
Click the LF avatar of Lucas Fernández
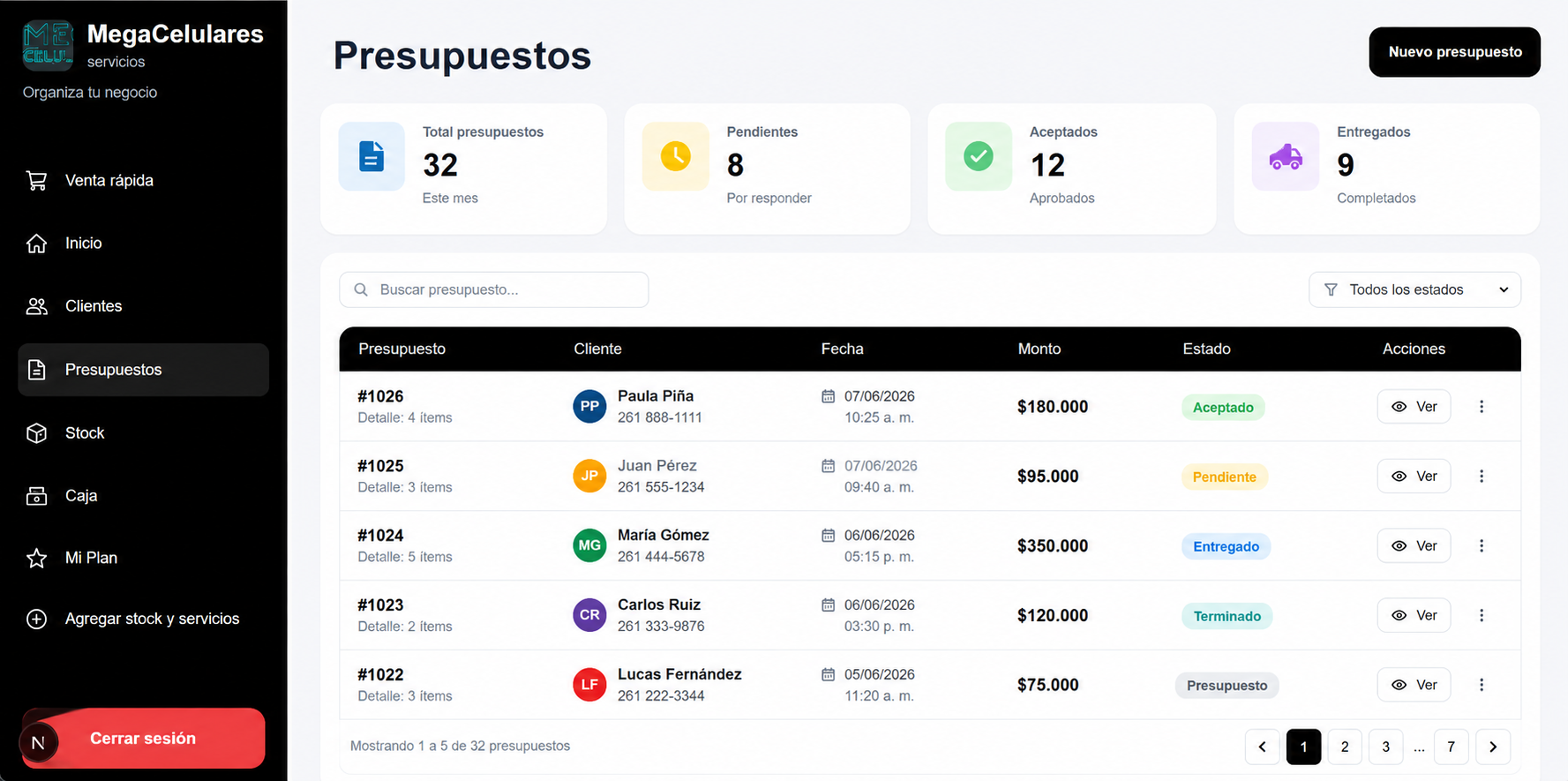click(x=589, y=685)
